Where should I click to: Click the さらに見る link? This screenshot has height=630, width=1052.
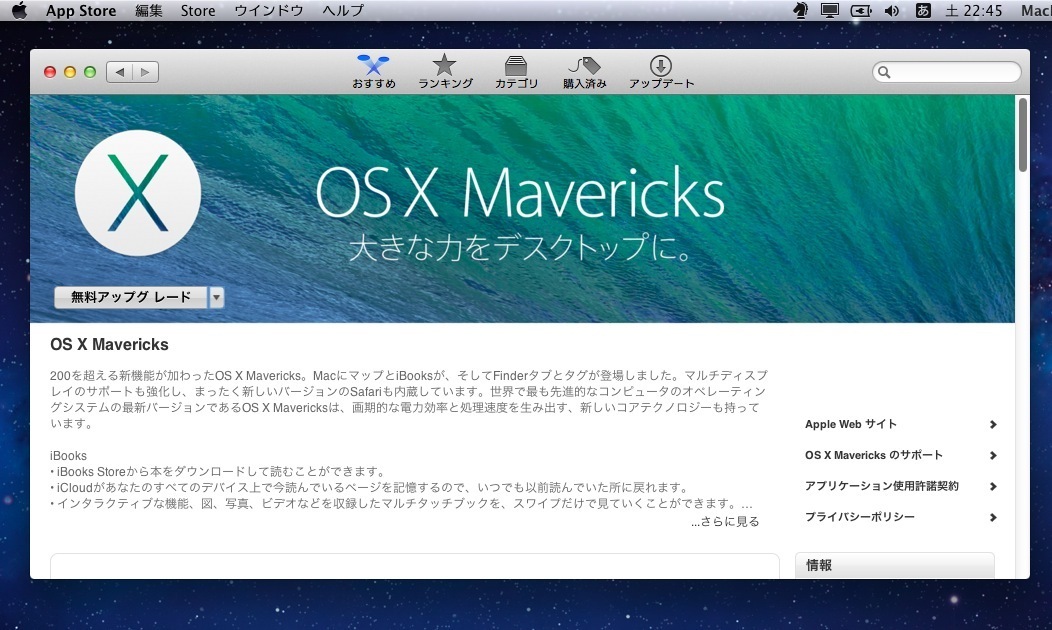(725, 521)
